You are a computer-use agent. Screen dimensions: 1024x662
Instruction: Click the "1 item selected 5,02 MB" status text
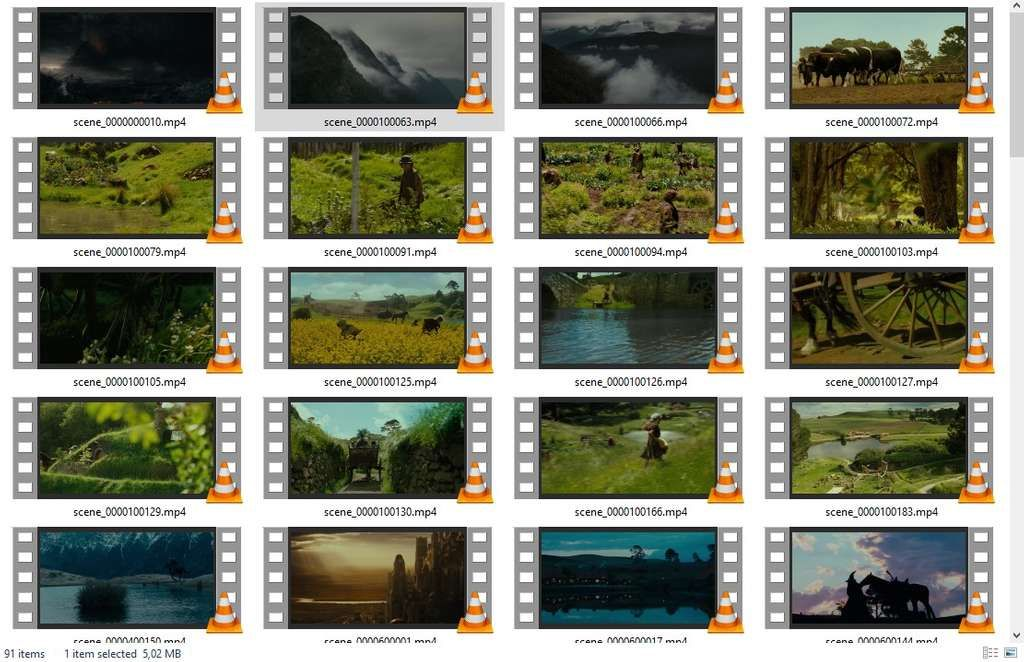click(123, 654)
